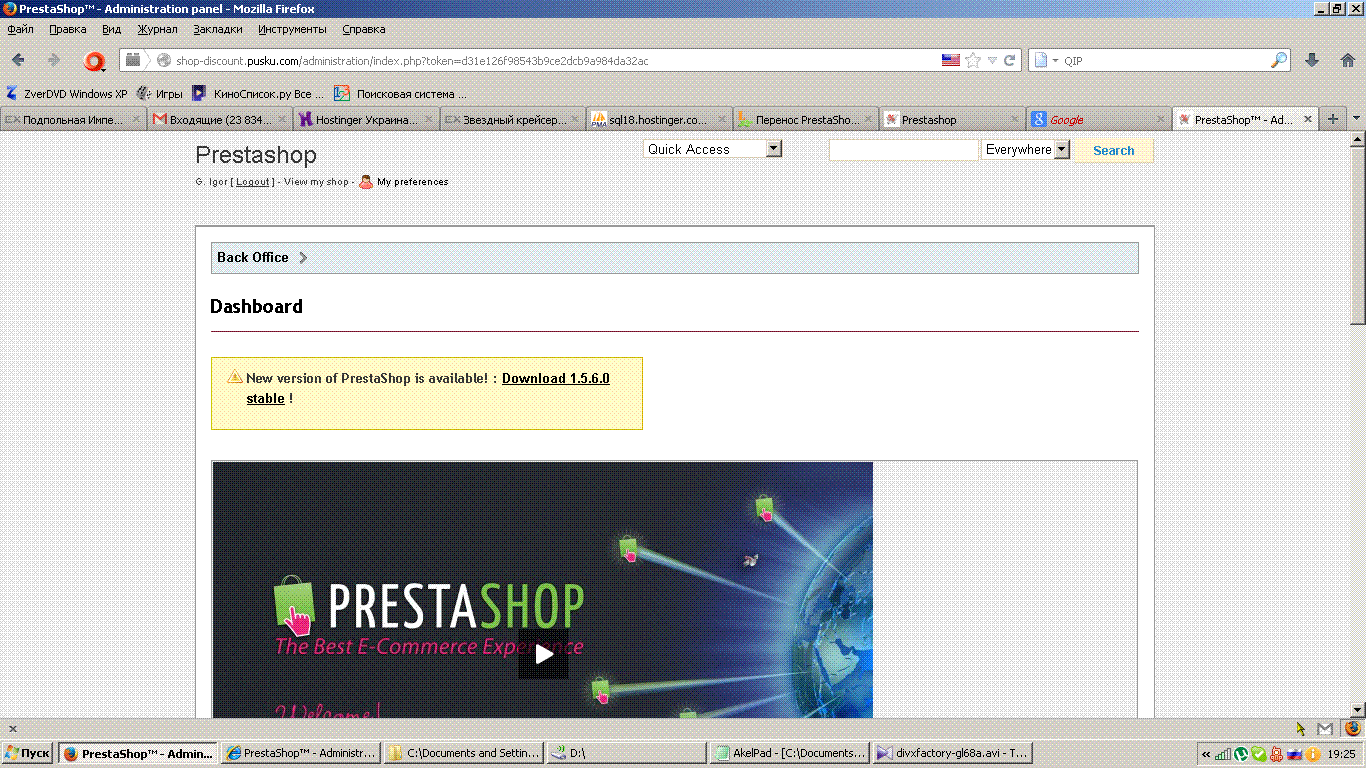Click the My preferences user icon
1366x768 pixels.
[366, 182]
